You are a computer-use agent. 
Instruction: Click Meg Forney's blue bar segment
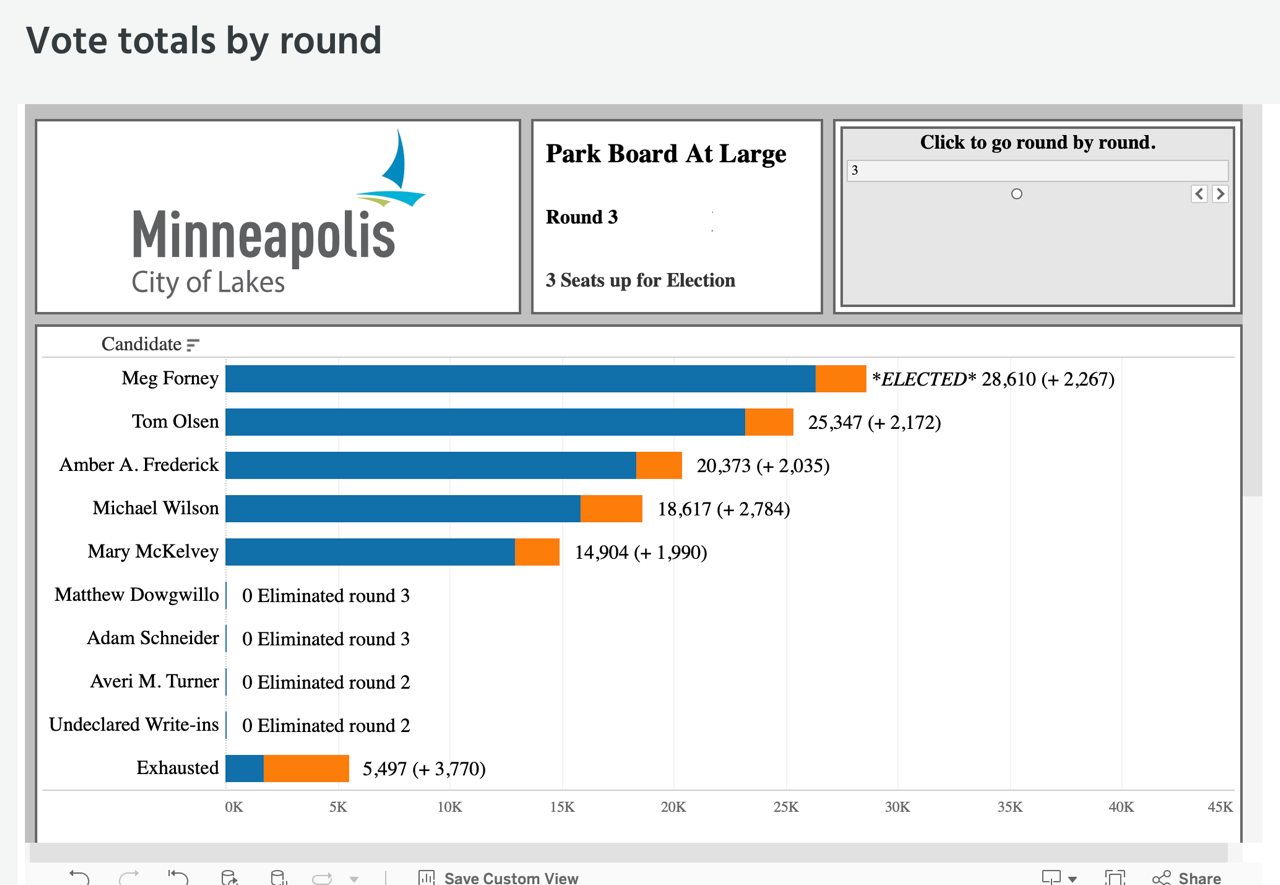521,378
